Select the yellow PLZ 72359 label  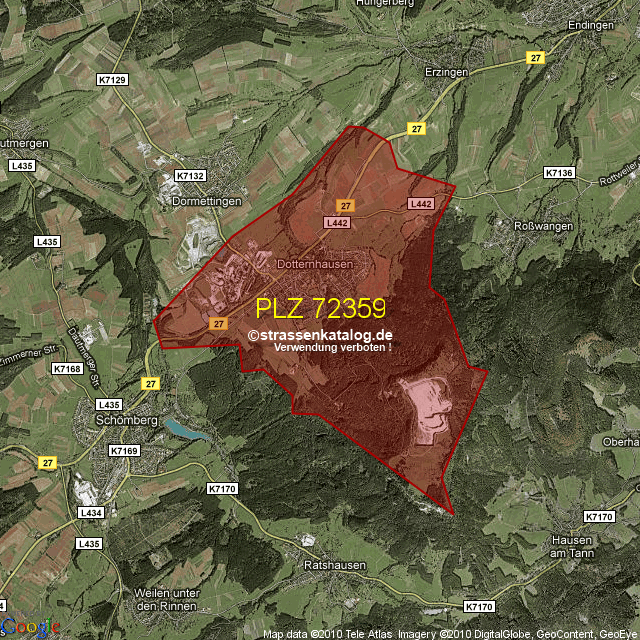[320, 307]
